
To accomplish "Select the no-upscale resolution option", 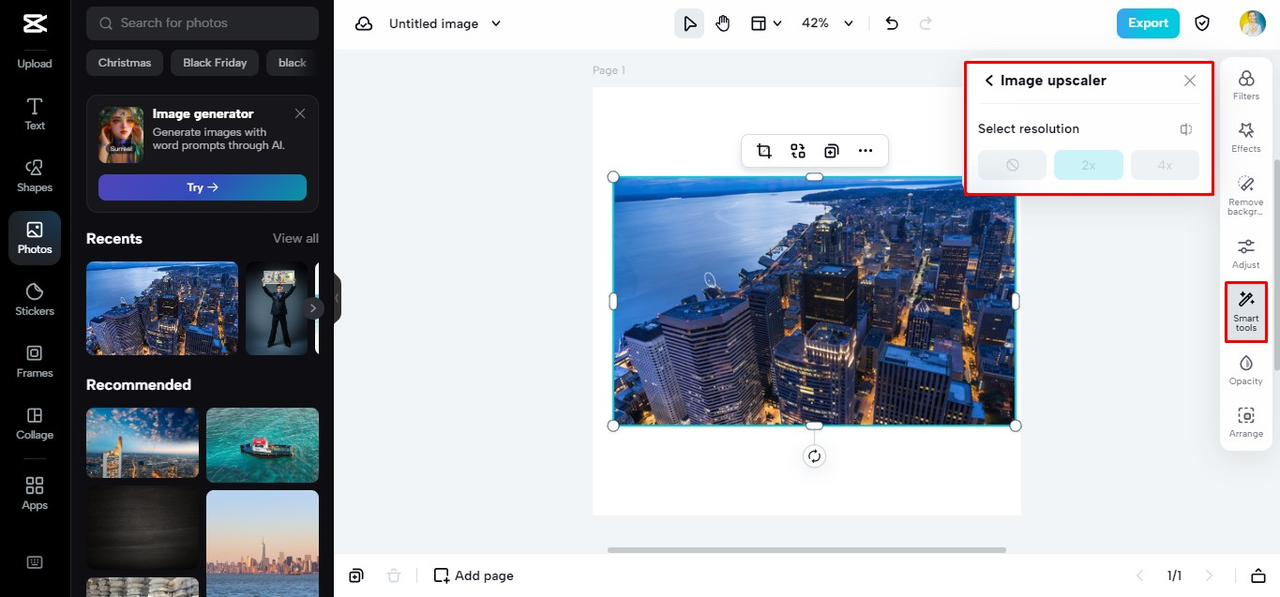I will tap(1012, 165).
